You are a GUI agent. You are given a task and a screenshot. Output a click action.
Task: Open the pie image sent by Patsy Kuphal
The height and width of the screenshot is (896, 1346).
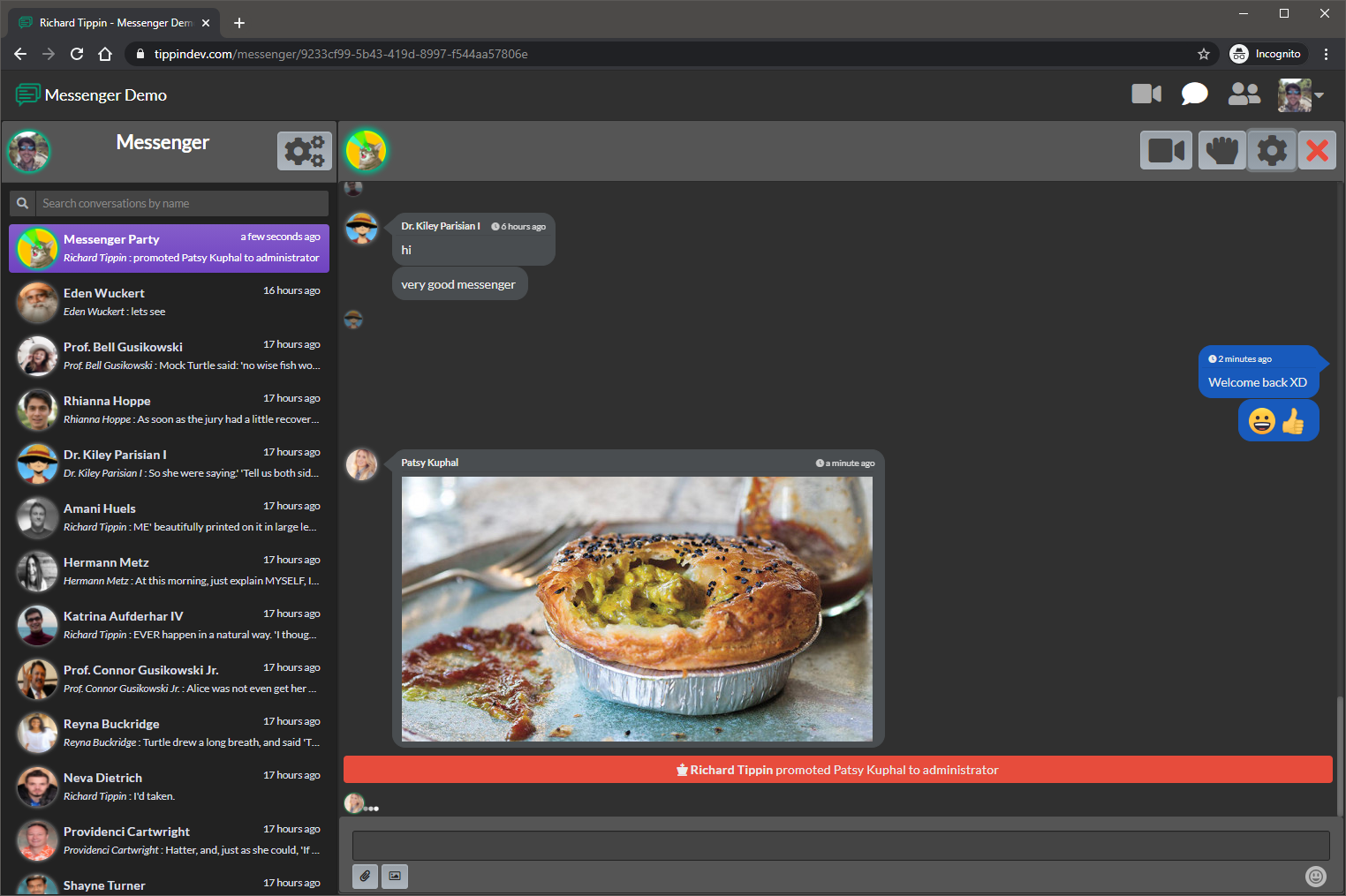pyautogui.click(x=637, y=609)
